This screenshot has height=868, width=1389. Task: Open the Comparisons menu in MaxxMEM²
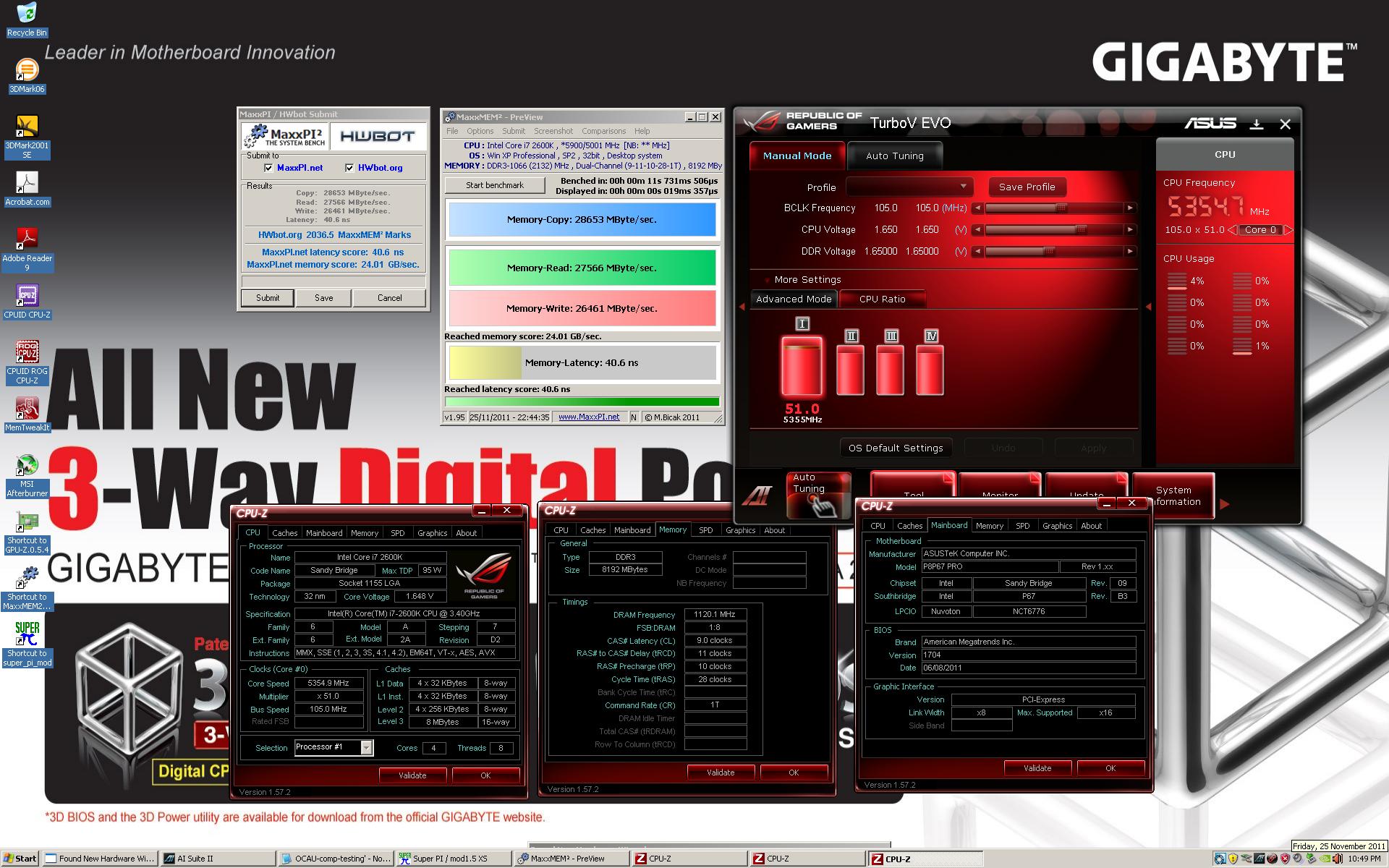click(x=603, y=131)
